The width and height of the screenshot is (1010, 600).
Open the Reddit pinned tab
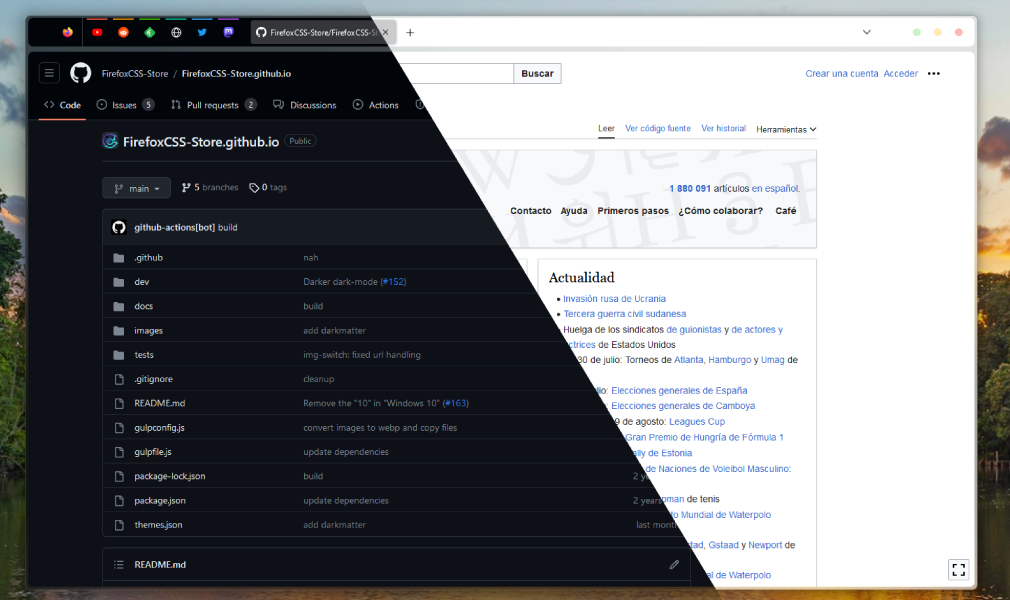coord(123,32)
